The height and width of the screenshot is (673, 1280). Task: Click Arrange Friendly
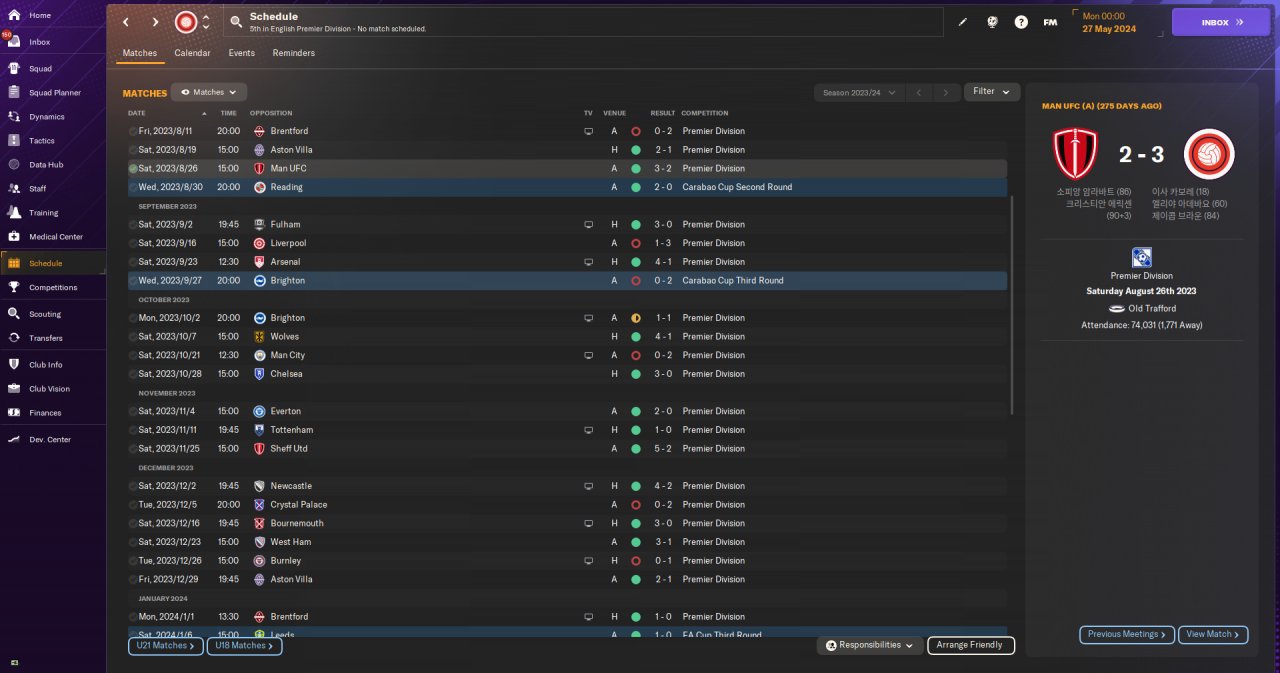[x=971, y=645]
